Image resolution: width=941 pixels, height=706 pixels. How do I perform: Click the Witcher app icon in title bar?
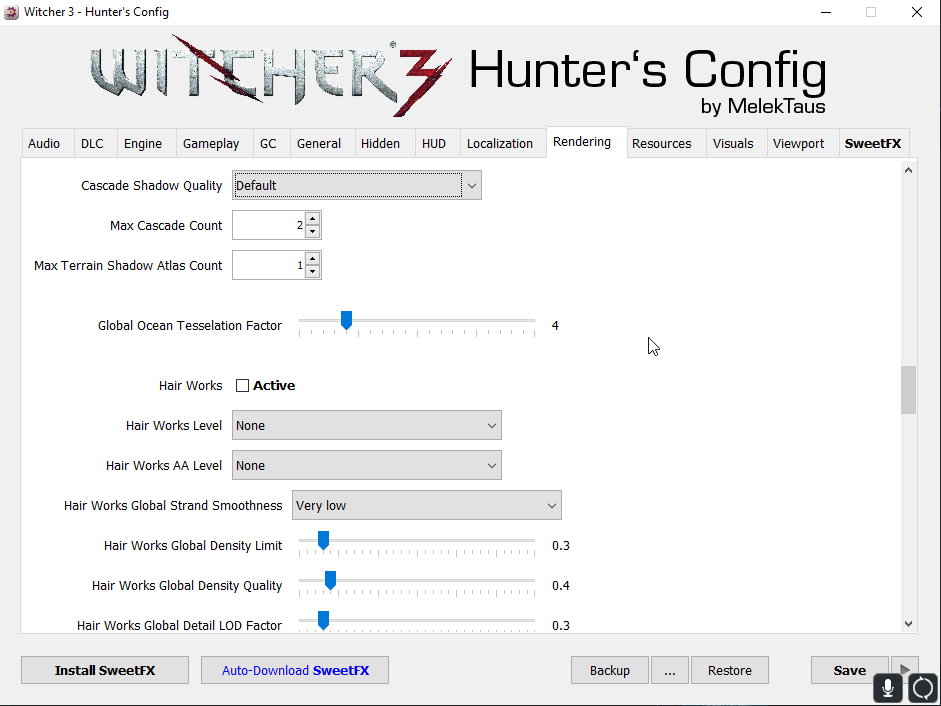[x=11, y=12]
